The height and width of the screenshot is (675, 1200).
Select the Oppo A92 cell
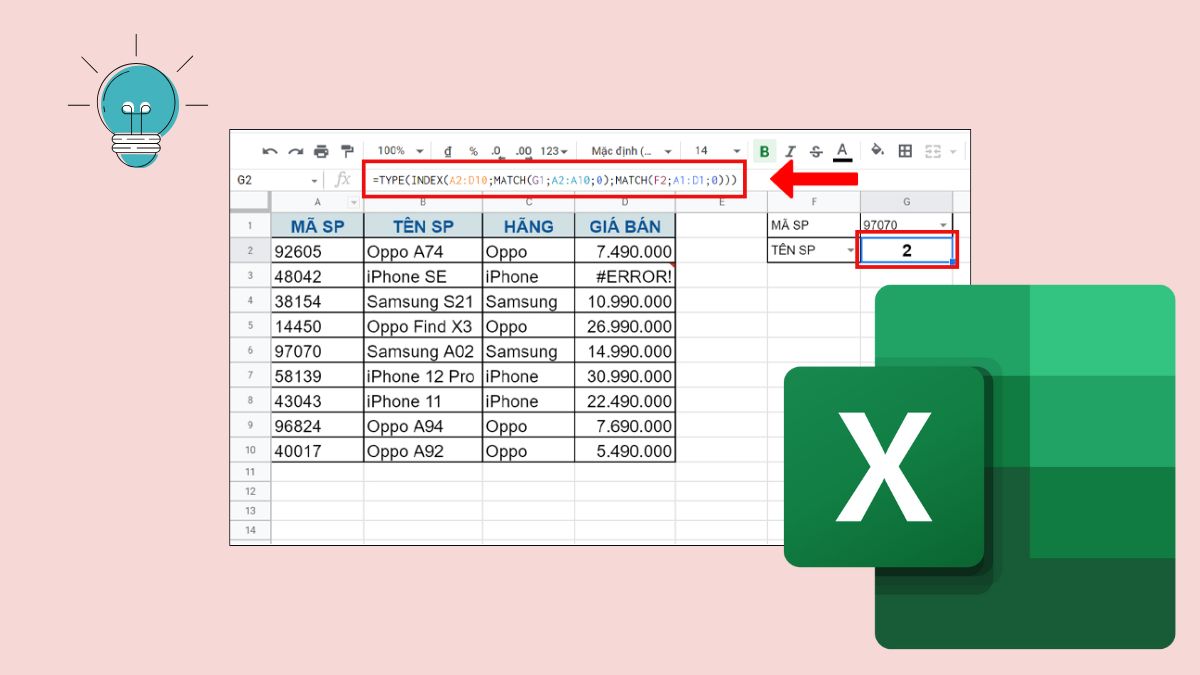click(423, 451)
